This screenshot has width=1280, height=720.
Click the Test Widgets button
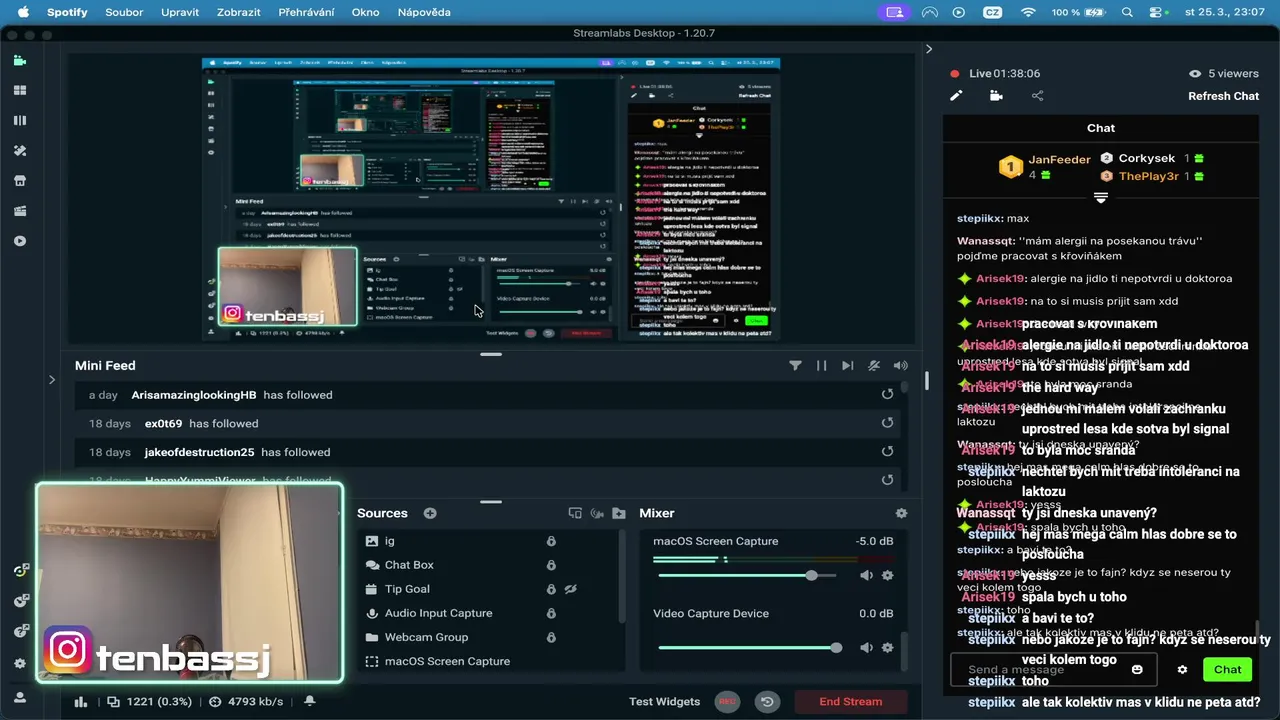pyautogui.click(x=664, y=702)
